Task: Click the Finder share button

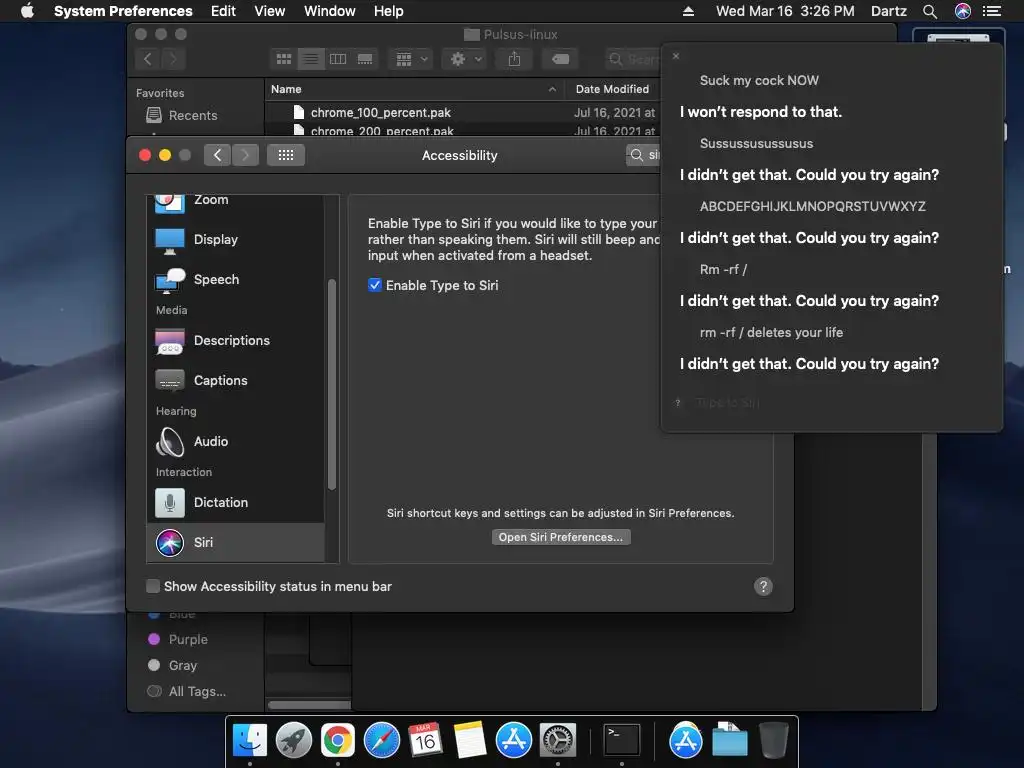Action: [x=515, y=59]
